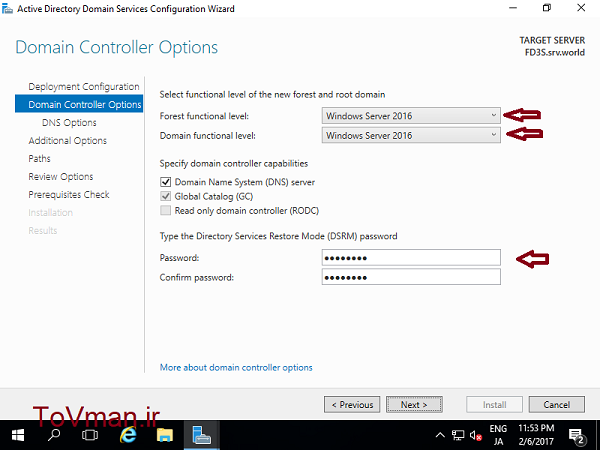
Task: Open Domain functional level dropdown
Action: pyautogui.click(x=411, y=135)
